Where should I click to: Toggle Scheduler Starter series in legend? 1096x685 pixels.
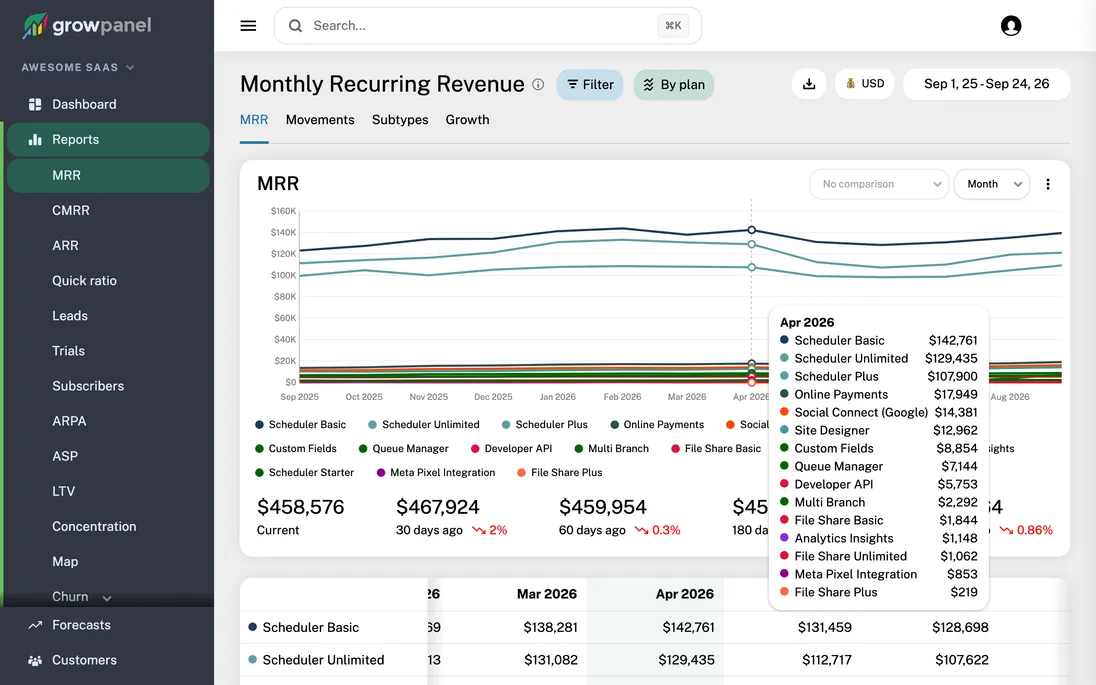pos(305,472)
